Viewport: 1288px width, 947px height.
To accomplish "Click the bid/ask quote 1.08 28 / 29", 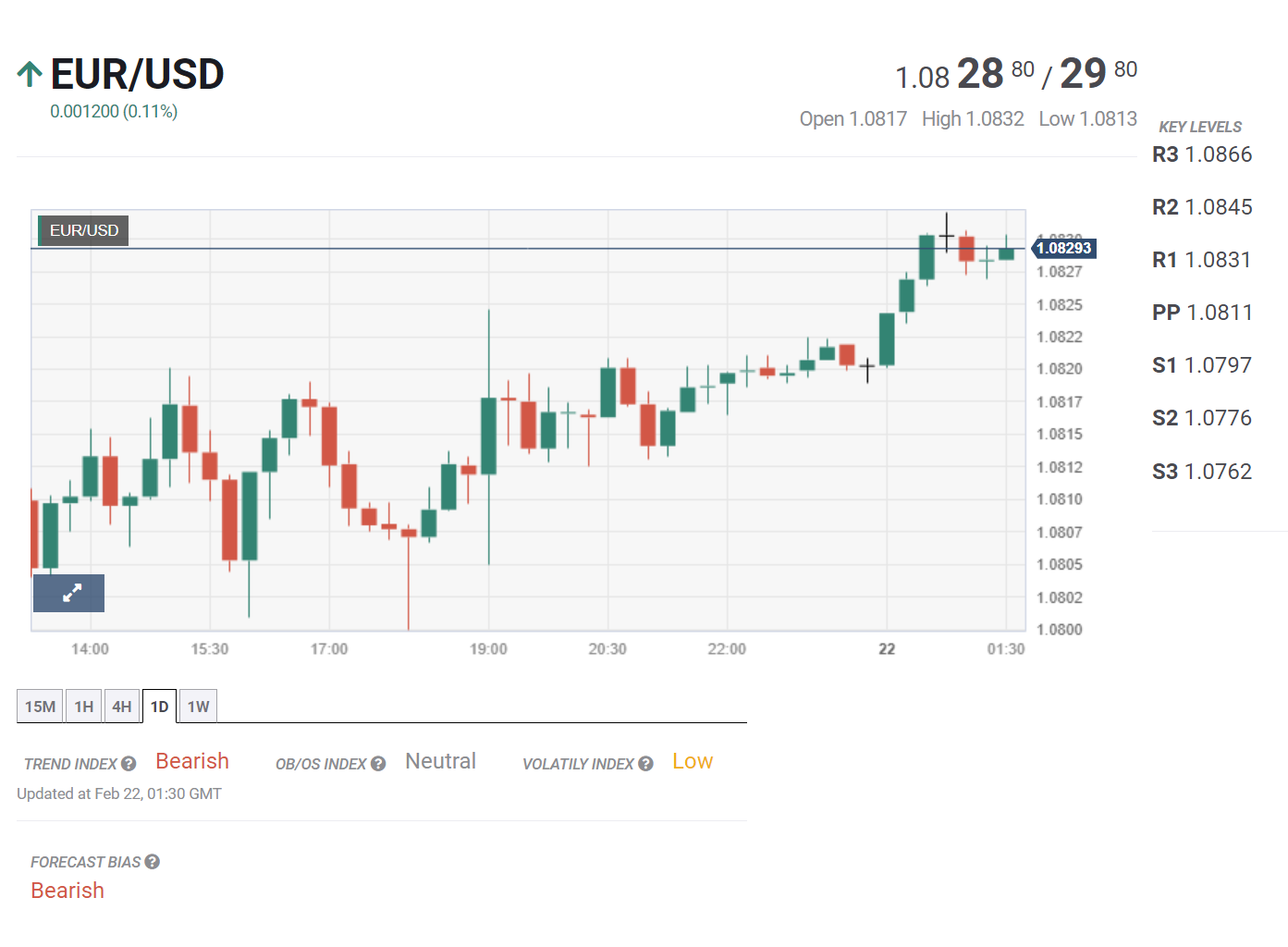I will [1016, 74].
